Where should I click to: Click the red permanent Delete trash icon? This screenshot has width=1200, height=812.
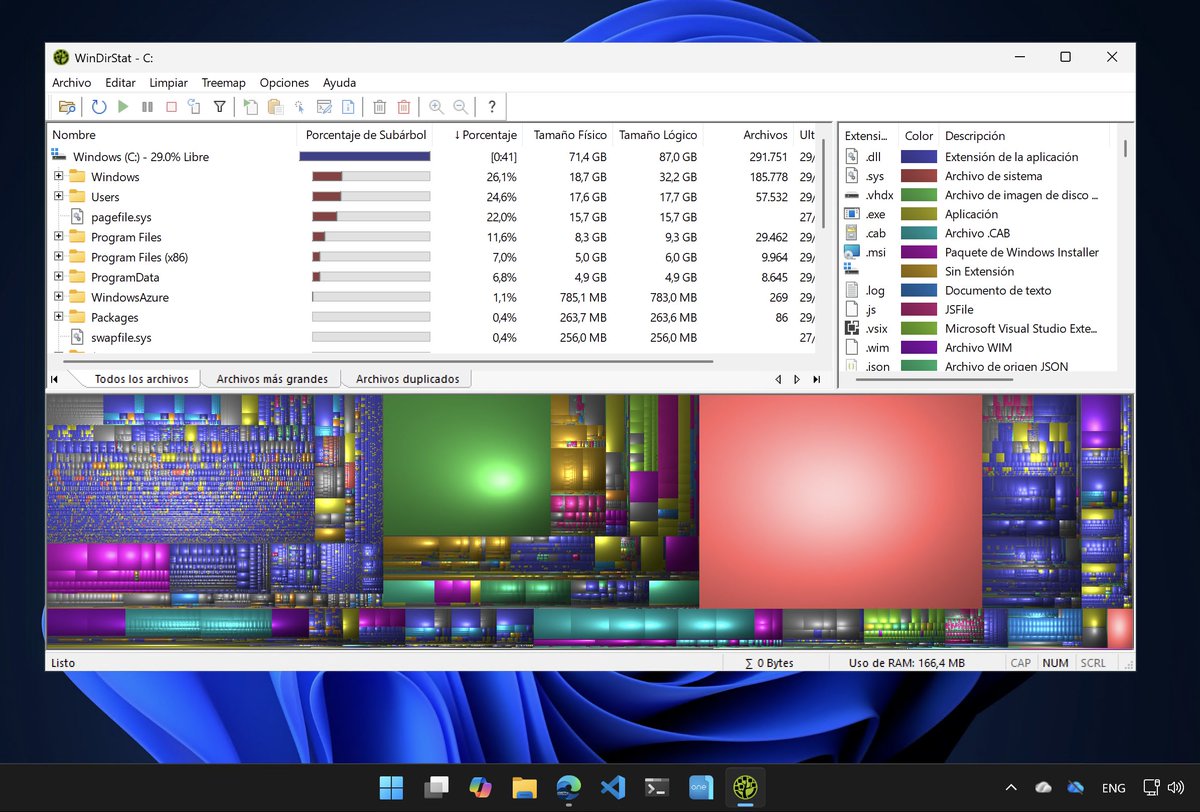click(404, 107)
